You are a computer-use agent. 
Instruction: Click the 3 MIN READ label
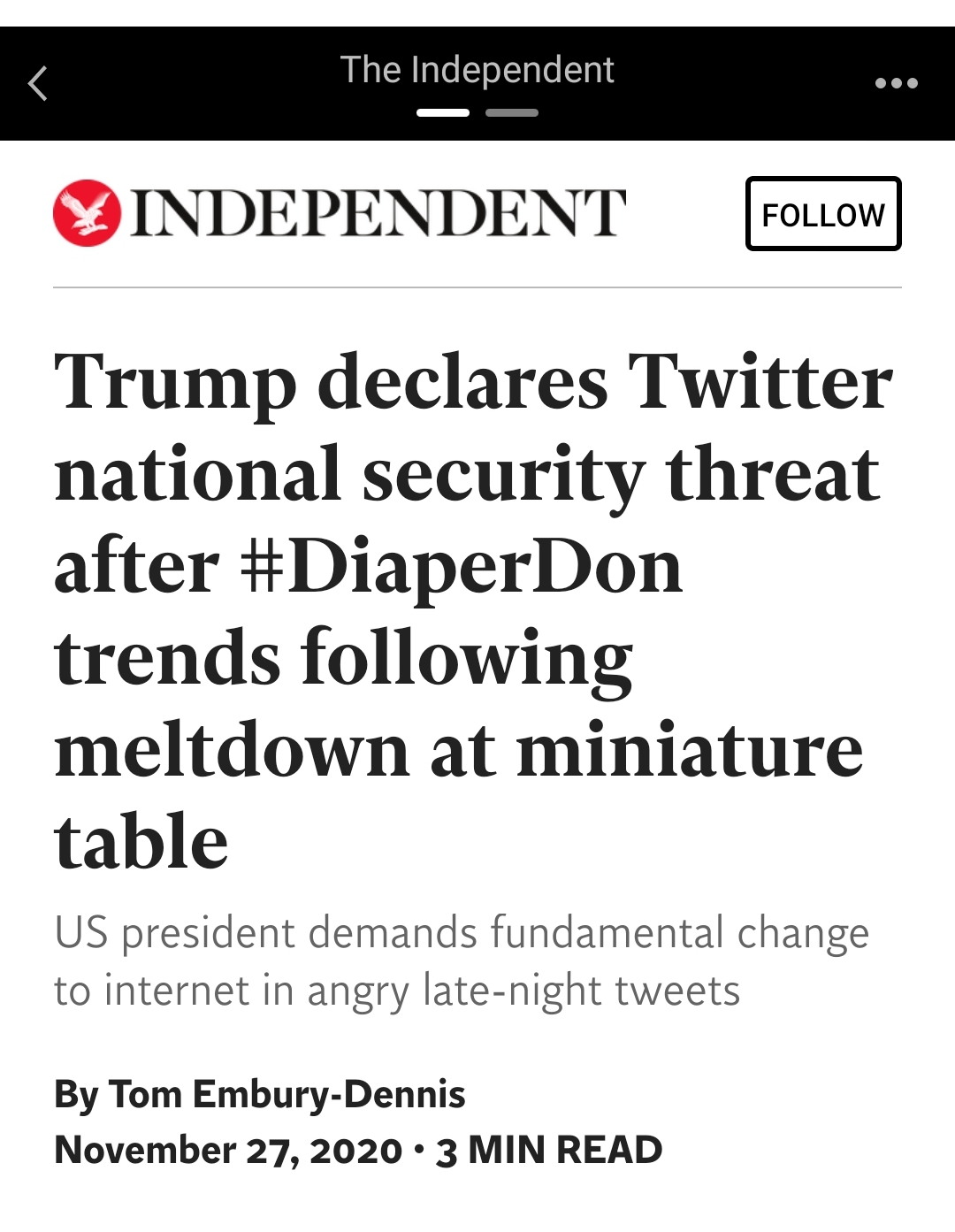[549, 1150]
